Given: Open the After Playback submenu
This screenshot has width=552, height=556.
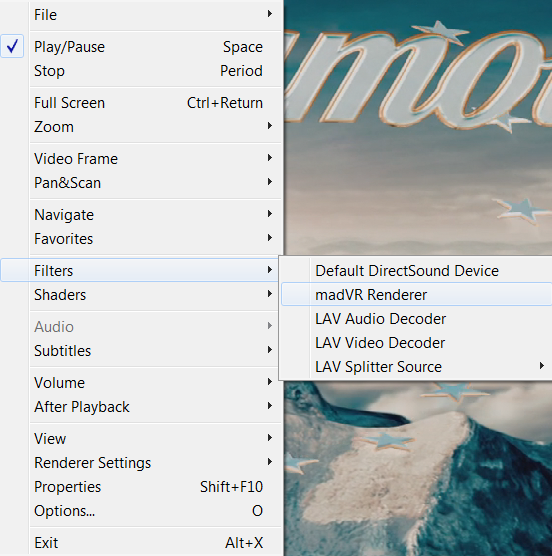Looking at the screenshot, I should pyautogui.click(x=142, y=407).
